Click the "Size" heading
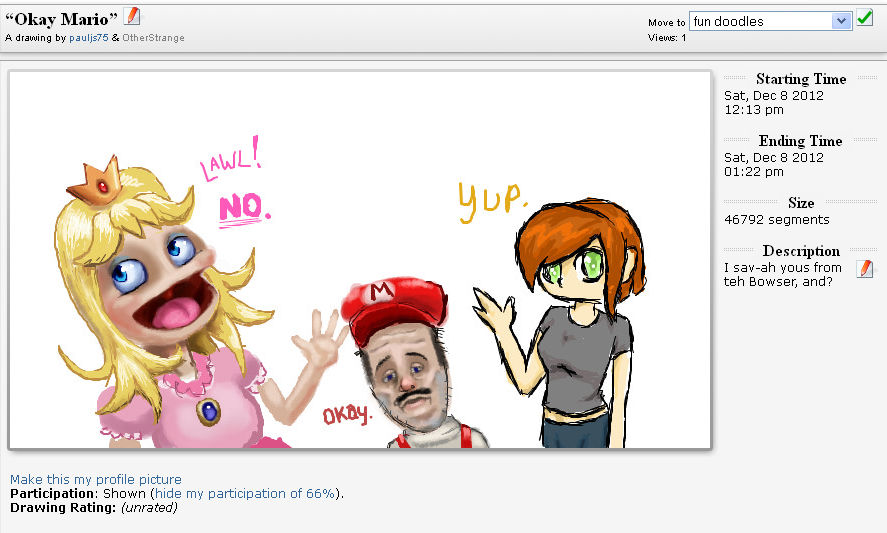Viewport: 887px width, 533px height. (x=801, y=203)
